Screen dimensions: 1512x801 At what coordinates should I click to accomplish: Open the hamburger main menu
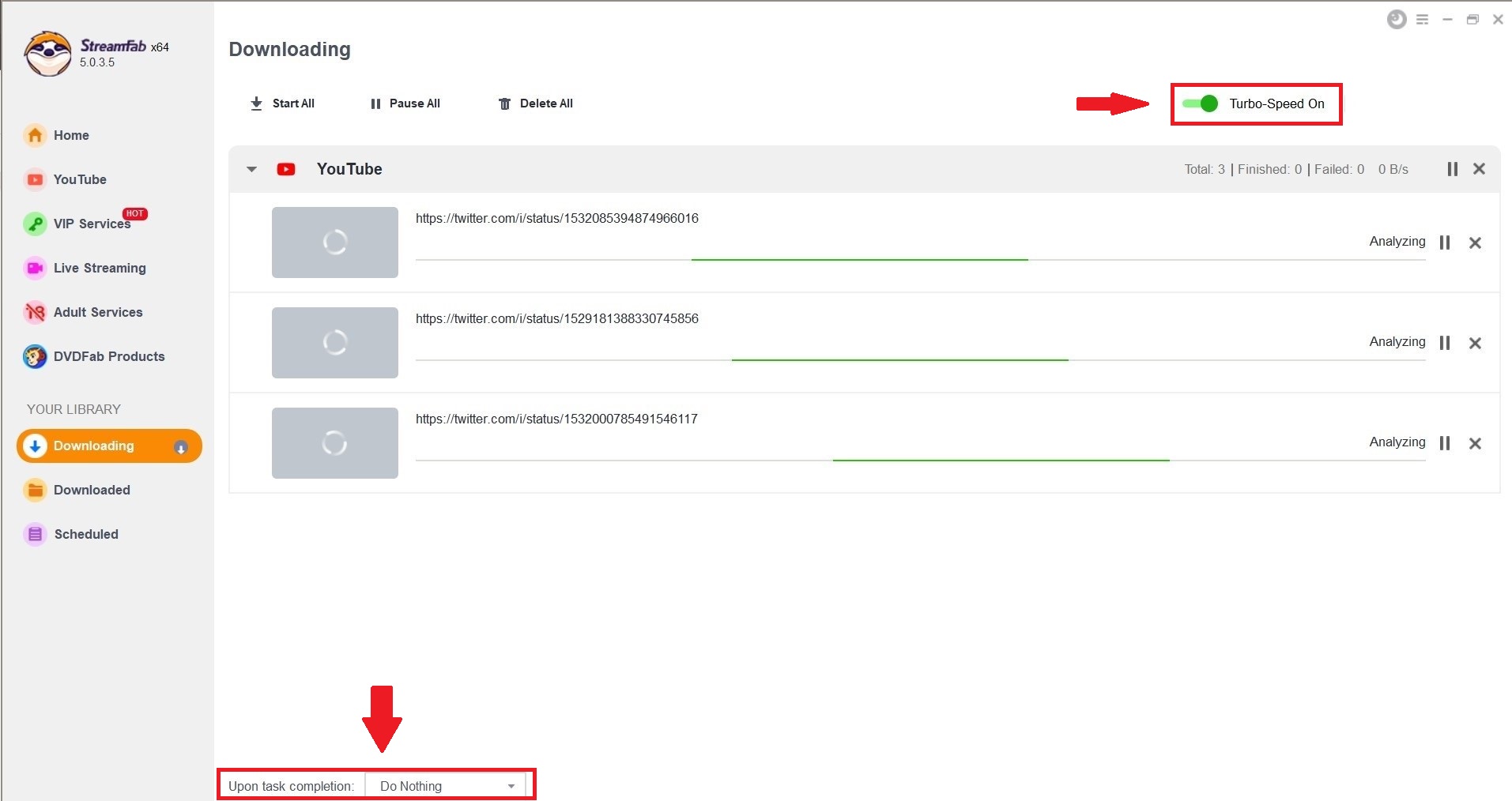tap(1422, 20)
